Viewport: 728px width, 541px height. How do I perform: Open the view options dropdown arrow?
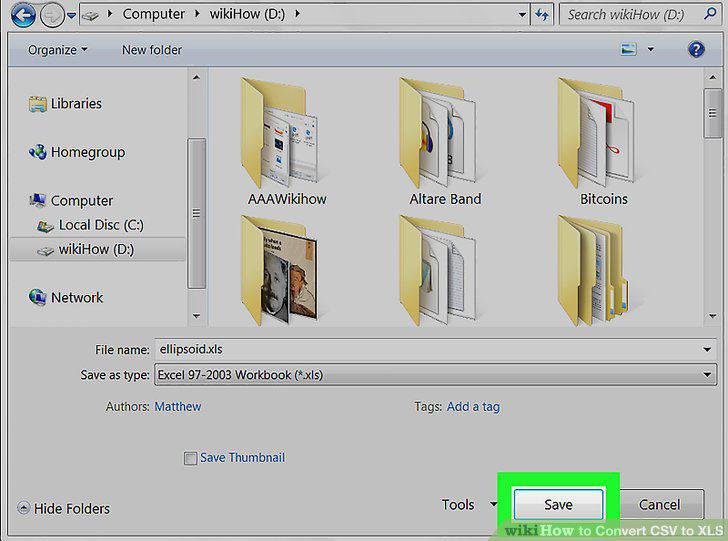(x=651, y=49)
